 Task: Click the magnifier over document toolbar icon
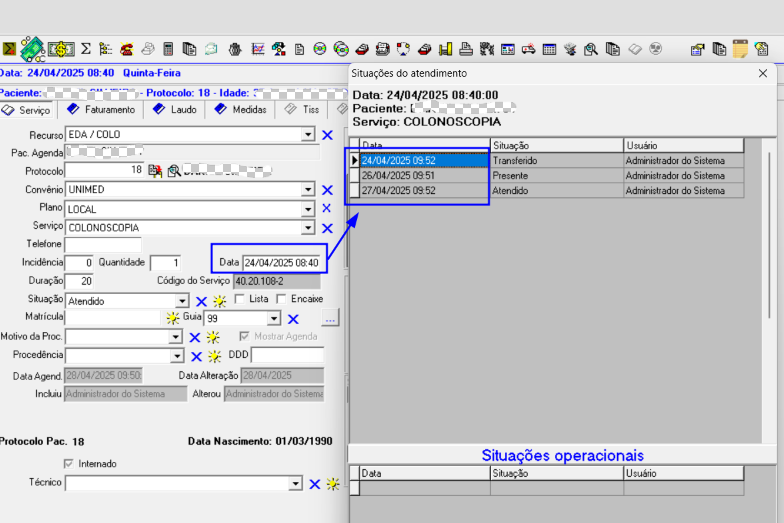591,49
